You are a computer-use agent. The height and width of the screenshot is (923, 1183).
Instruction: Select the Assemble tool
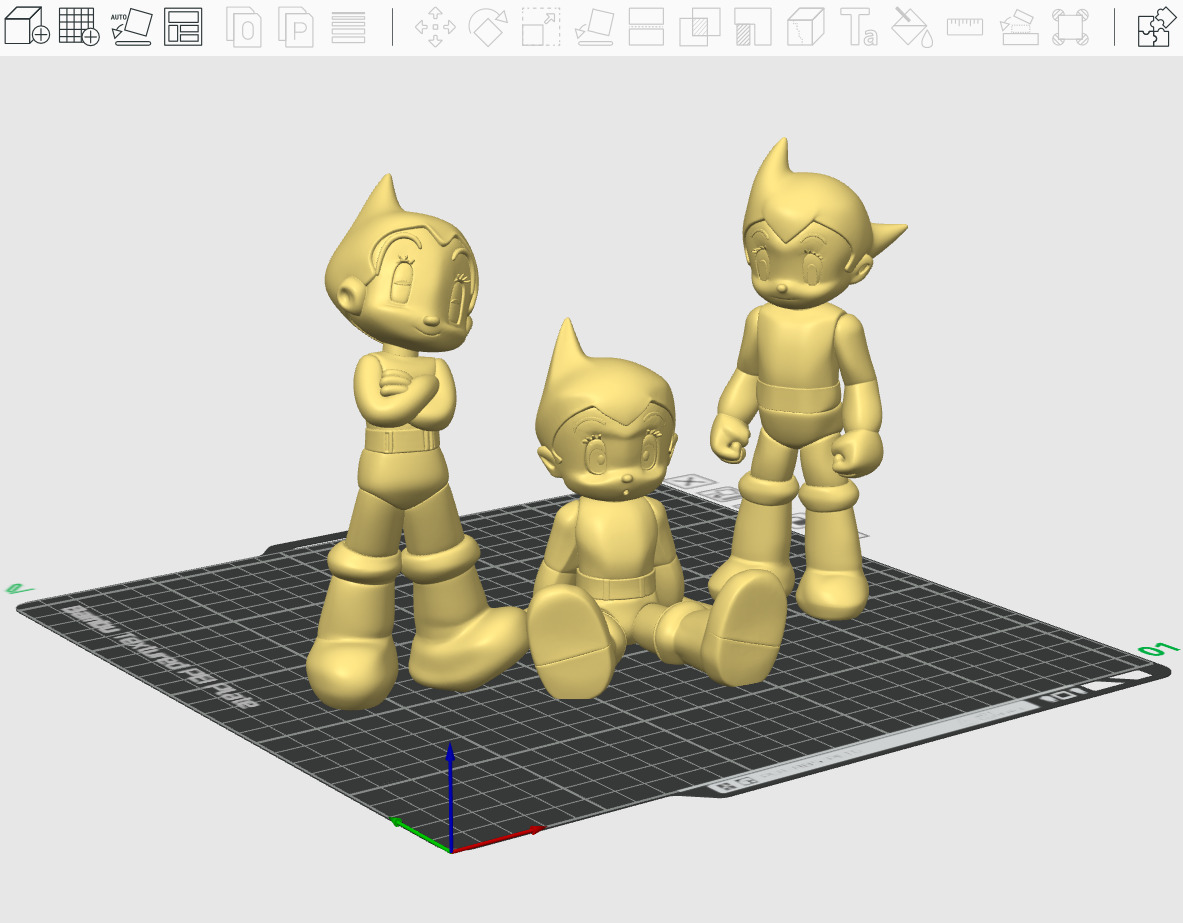pos(1018,27)
